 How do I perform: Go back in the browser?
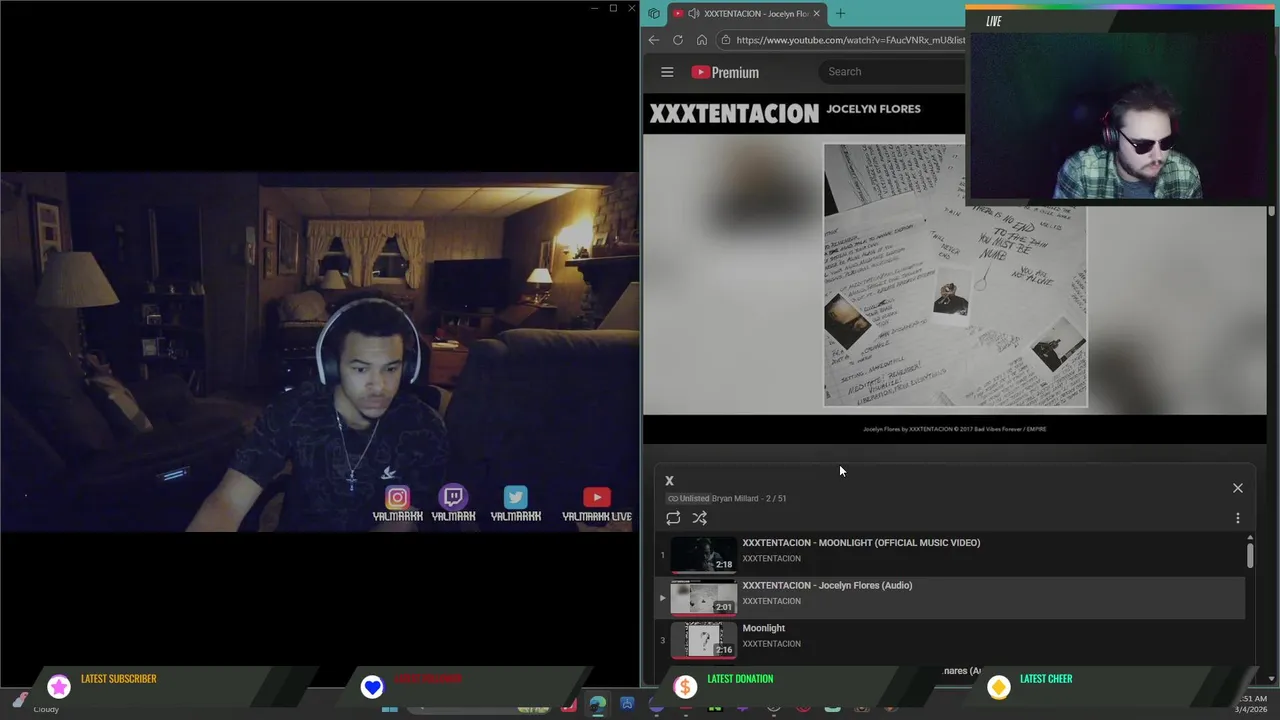tap(654, 40)
